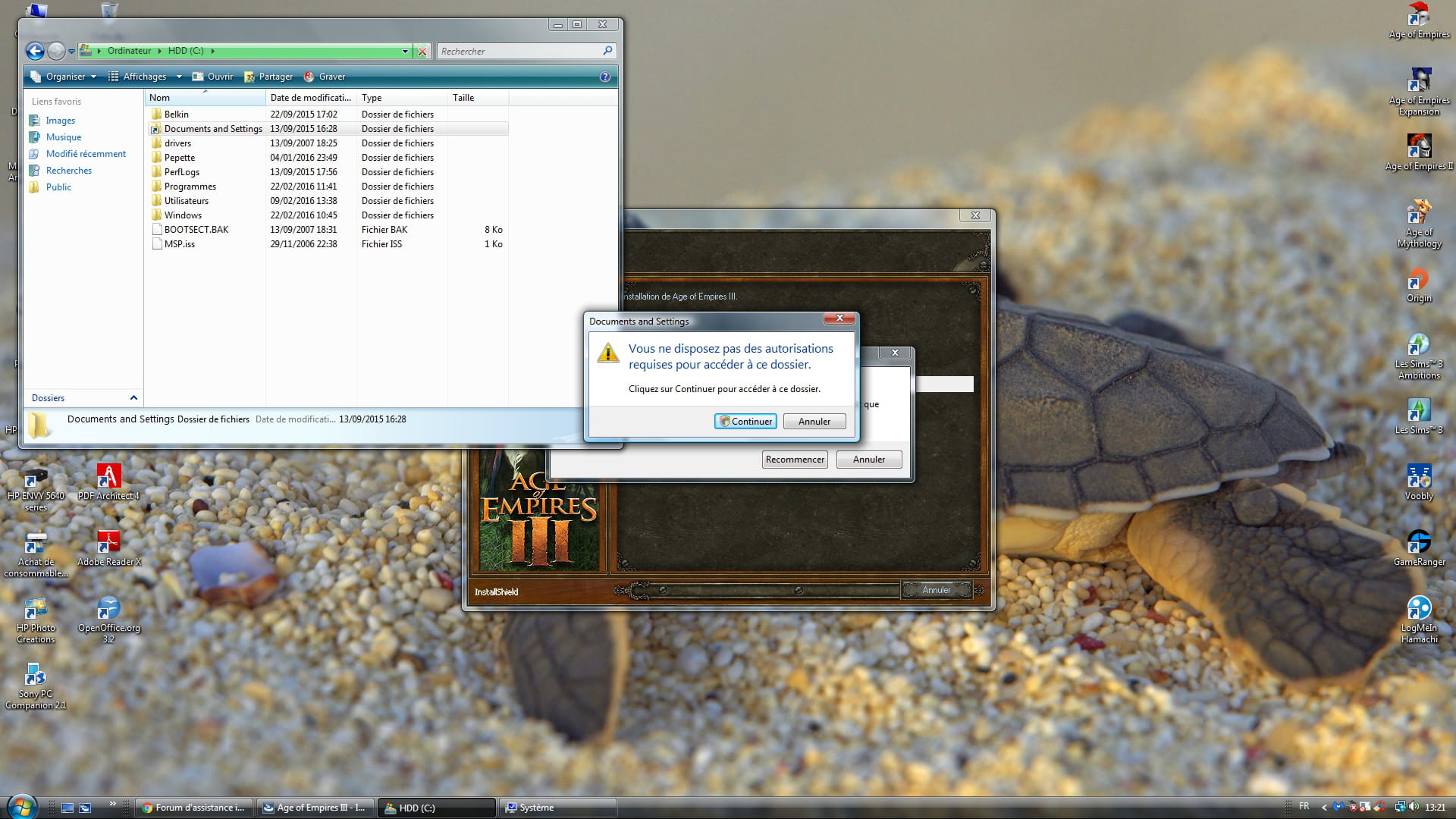
Task: Sort by the Date de modification column
Action: (311, 98)
